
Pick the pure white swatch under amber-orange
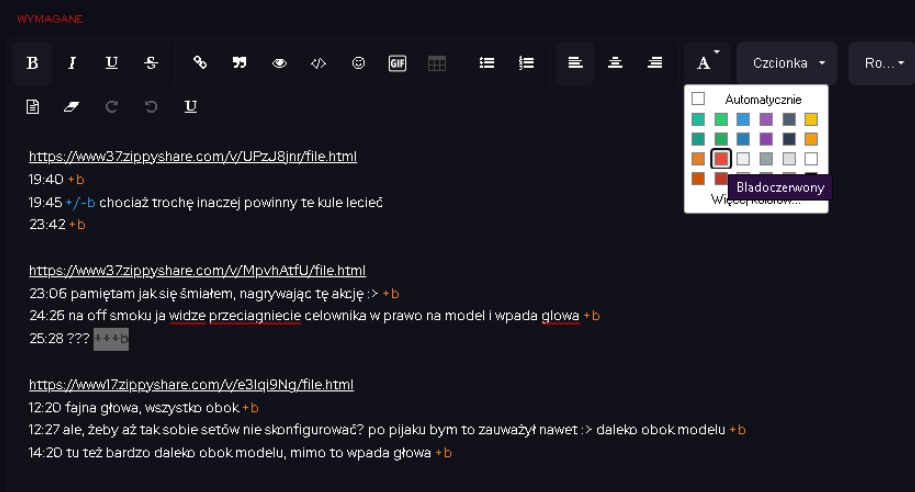pyautogui.click(x=811, y=159)
